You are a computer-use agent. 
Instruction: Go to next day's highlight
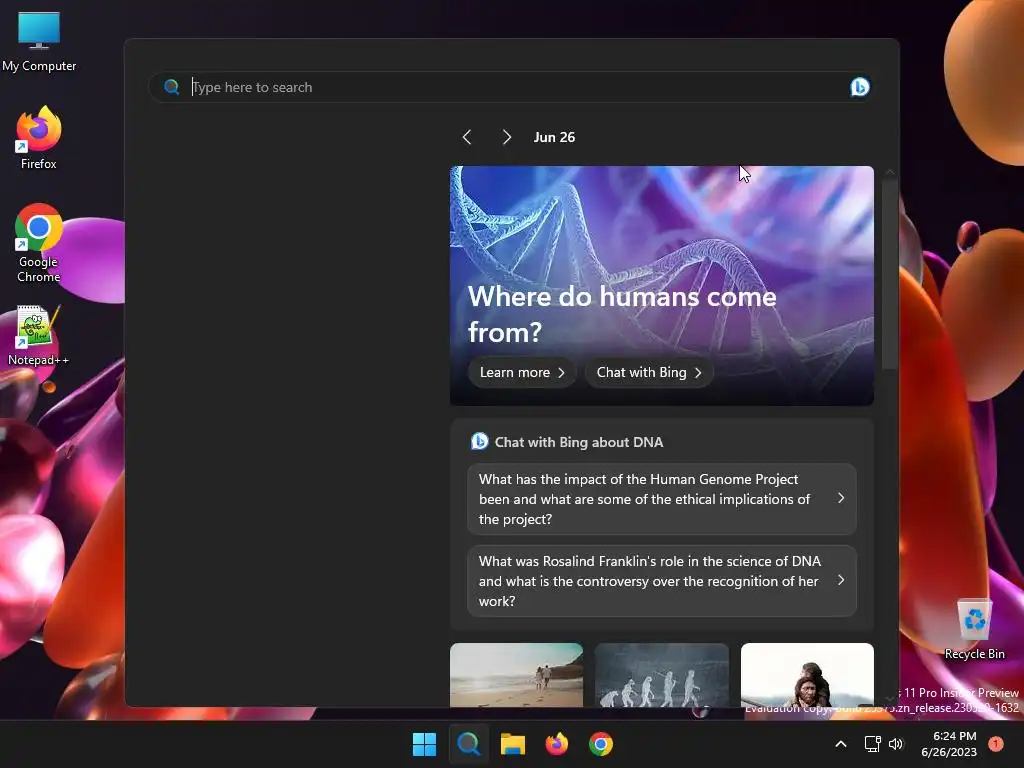507,137
